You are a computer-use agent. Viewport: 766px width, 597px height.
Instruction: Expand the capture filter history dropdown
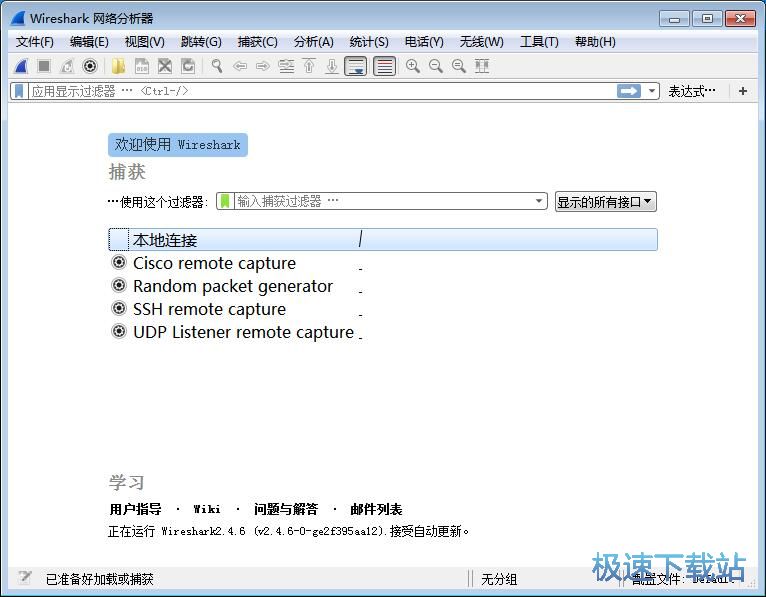tap(539, 201)
